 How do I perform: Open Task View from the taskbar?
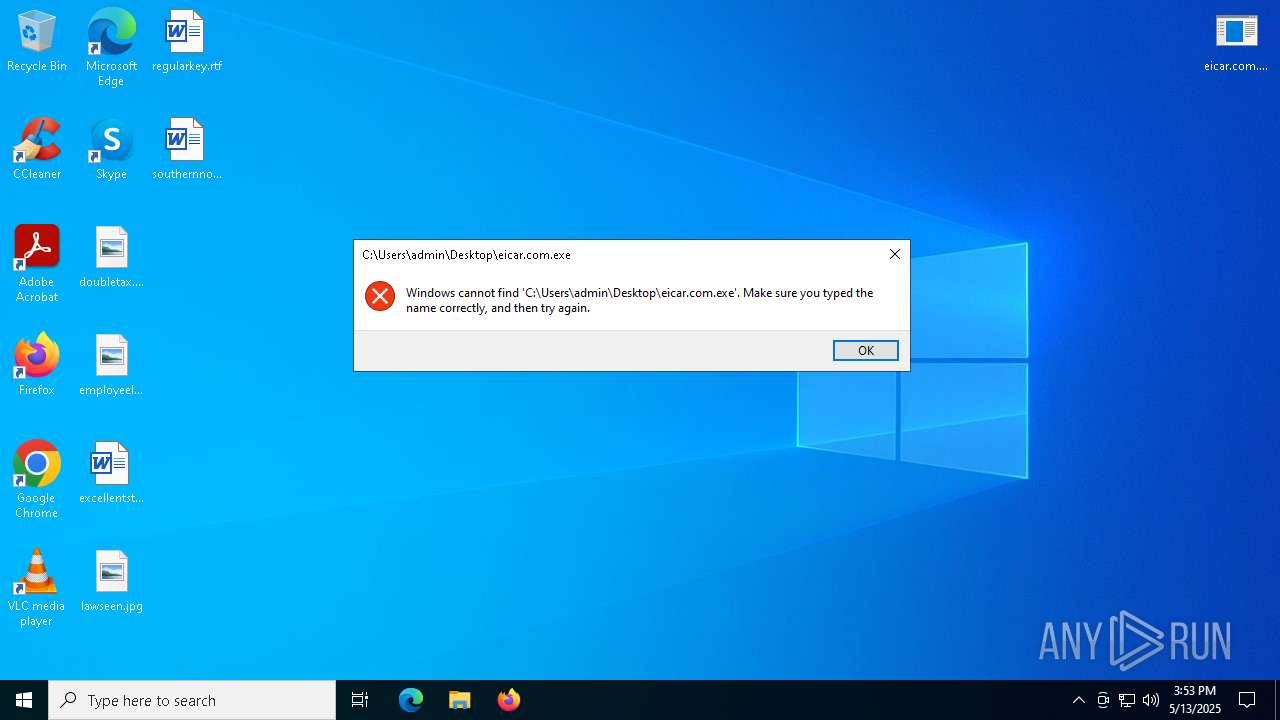coord(360,700)
